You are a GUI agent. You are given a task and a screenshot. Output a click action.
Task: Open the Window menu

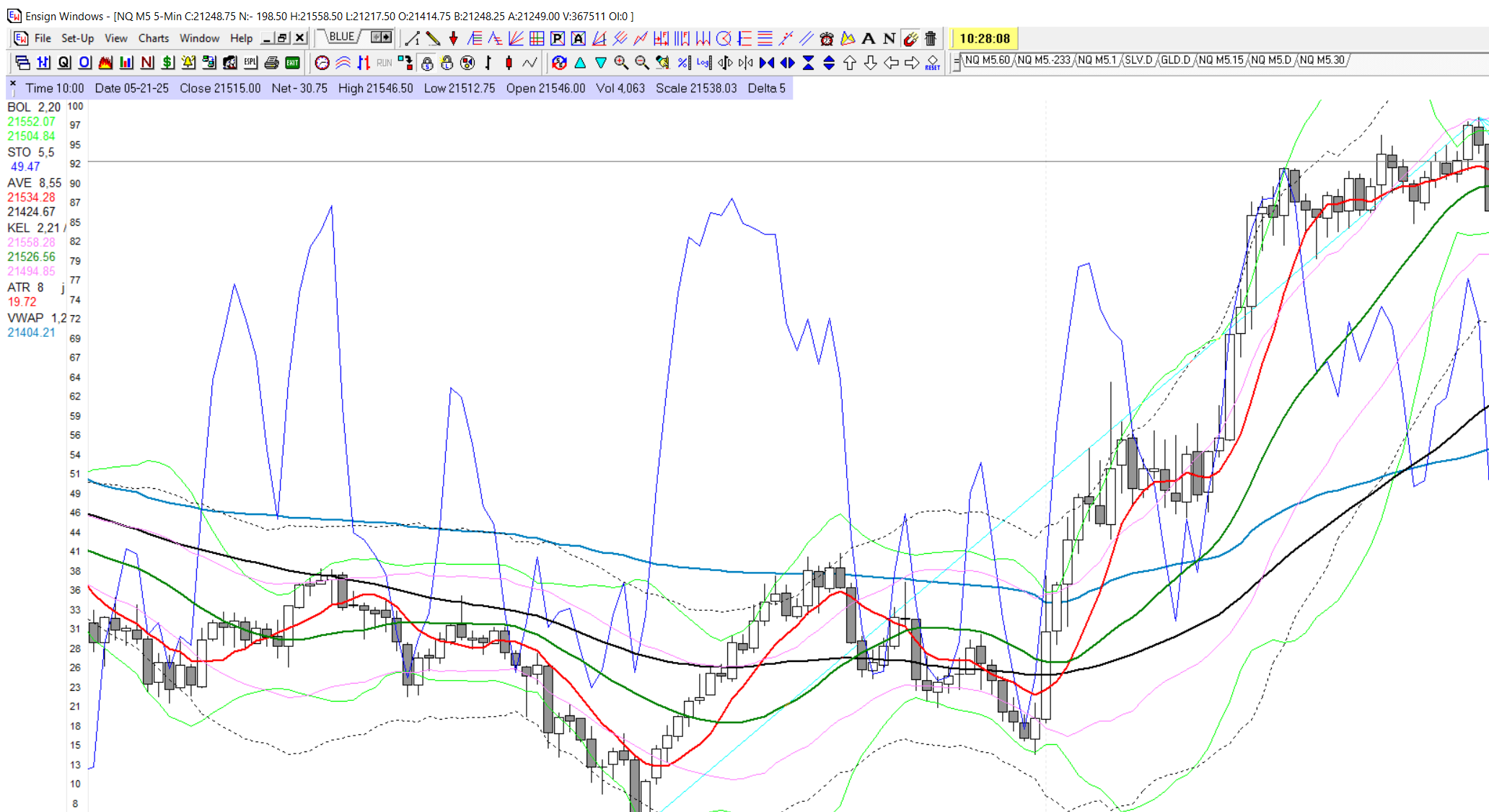coord(199,38)
